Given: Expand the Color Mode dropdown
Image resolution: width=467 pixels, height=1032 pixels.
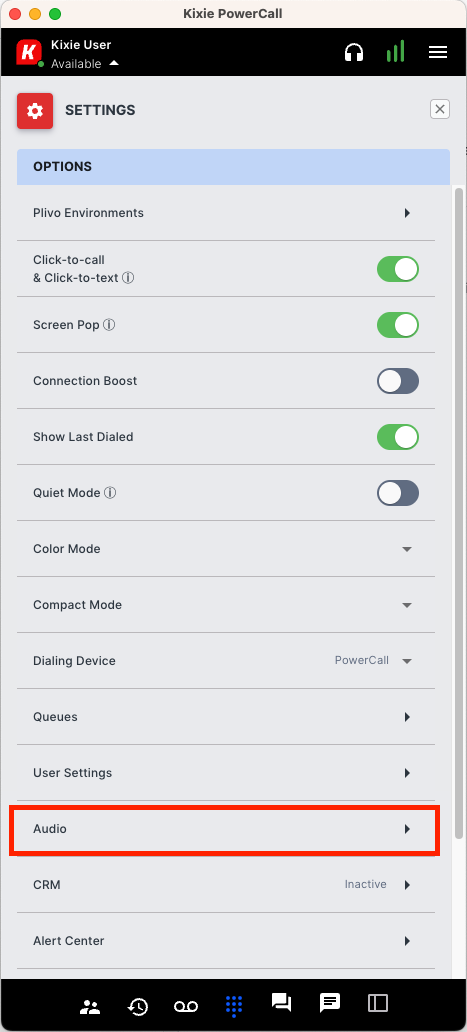Looking at the screenshot, I should (x=407, y=549).
